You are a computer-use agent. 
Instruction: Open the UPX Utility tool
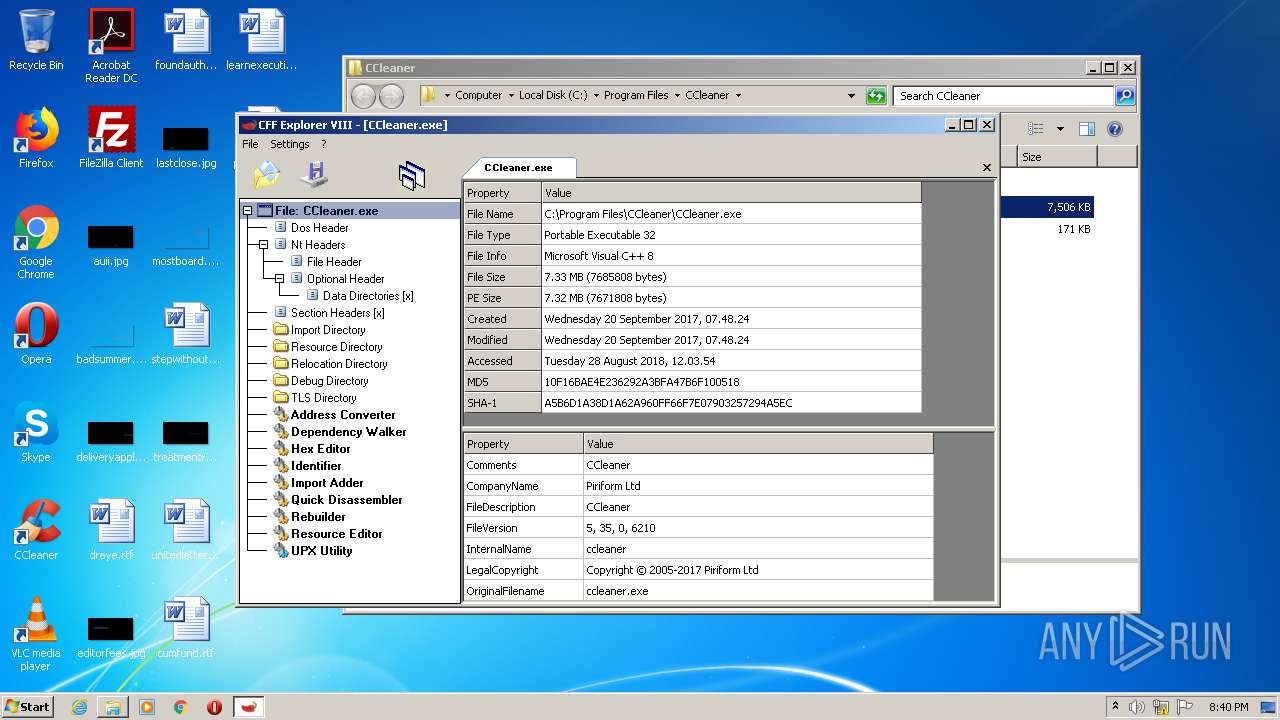[x=321, y=551]
